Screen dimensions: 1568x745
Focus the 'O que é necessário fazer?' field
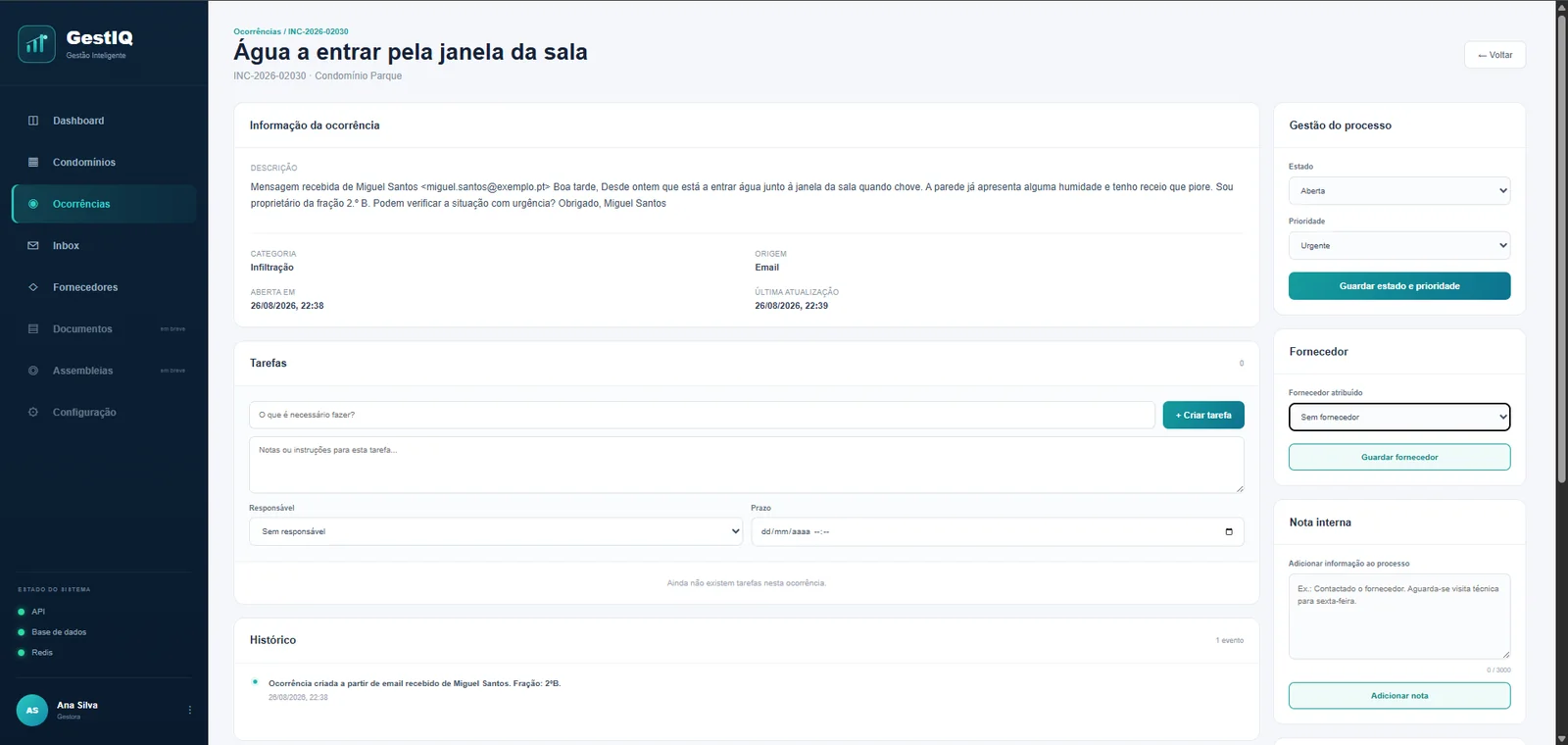(x=702, y=416)
